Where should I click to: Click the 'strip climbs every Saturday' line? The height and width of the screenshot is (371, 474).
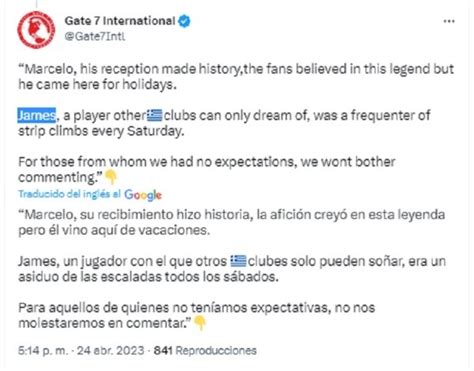click(x=101, y=131)
